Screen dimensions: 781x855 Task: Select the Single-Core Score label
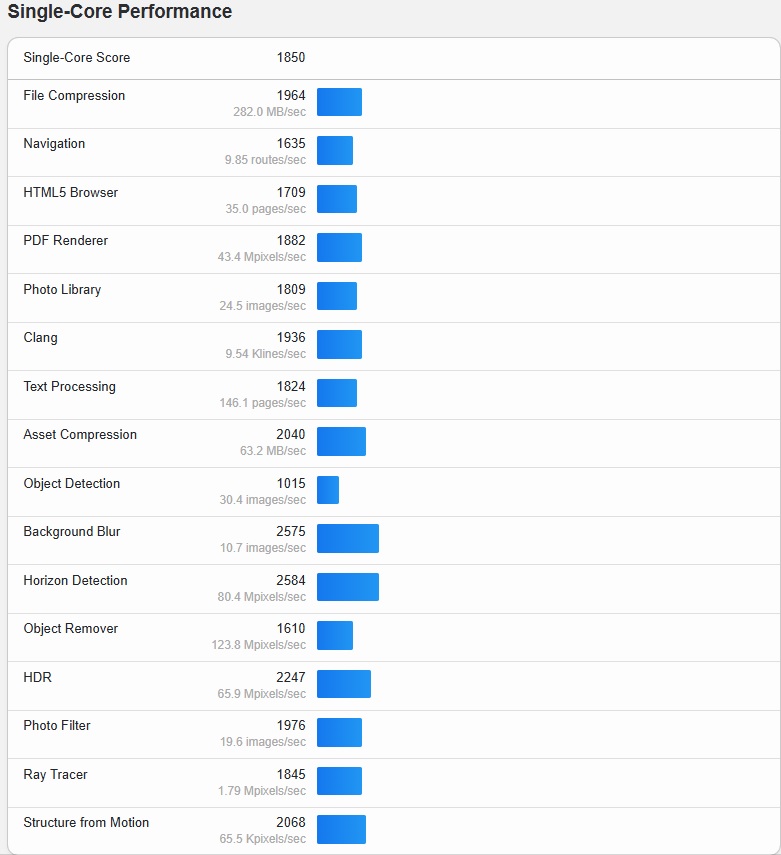[77, 58]
